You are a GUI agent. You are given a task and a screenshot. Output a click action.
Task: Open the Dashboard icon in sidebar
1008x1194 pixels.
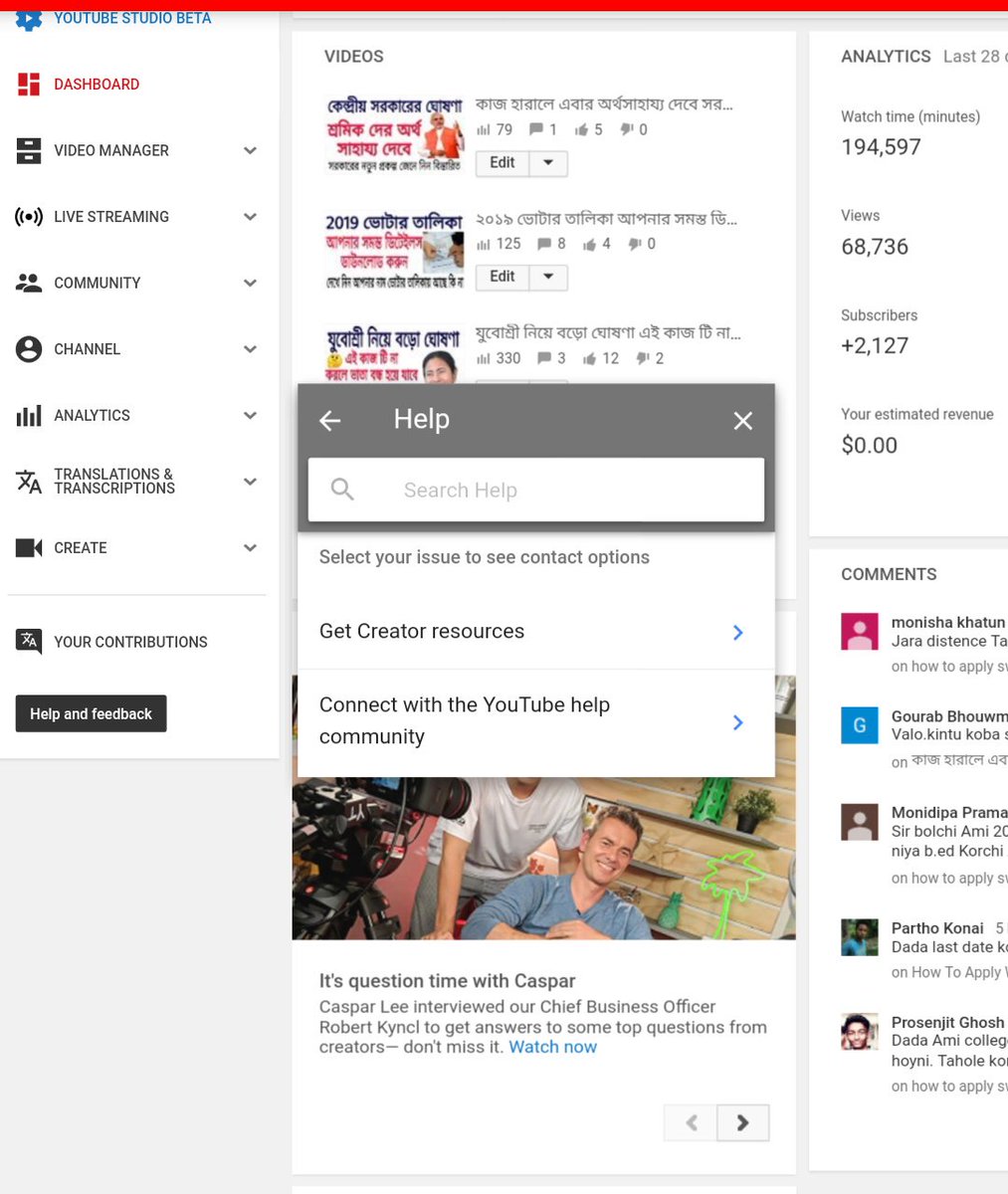pos(29,85)
